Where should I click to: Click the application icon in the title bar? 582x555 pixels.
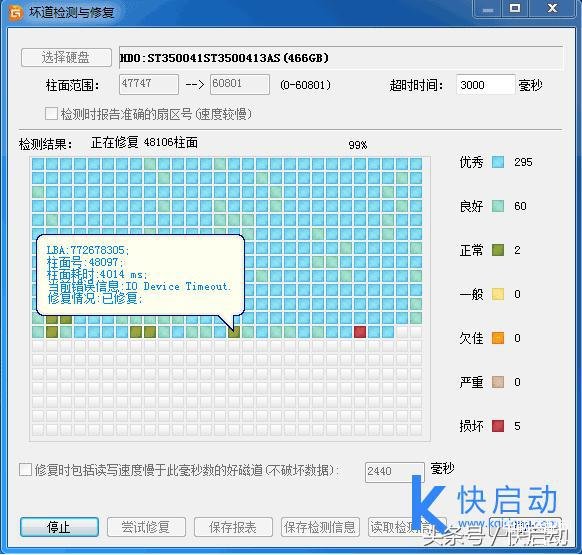coord(16,13)
